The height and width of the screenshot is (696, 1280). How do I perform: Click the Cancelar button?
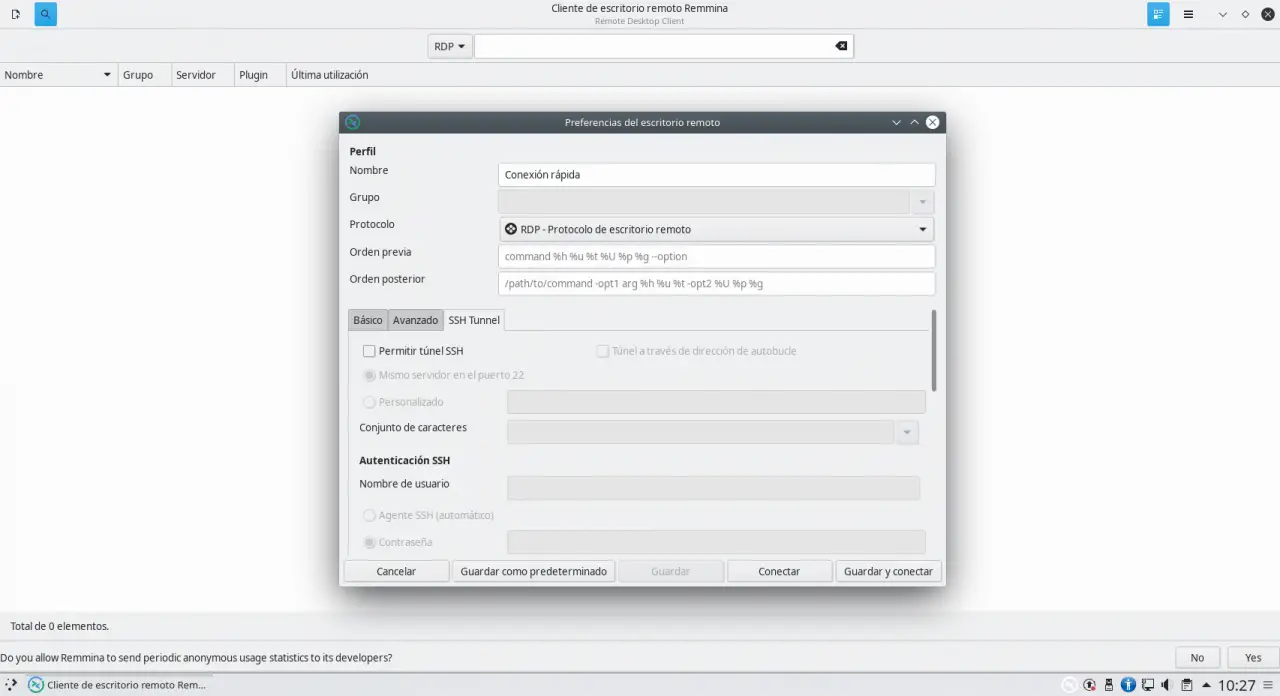coord(396,571)
